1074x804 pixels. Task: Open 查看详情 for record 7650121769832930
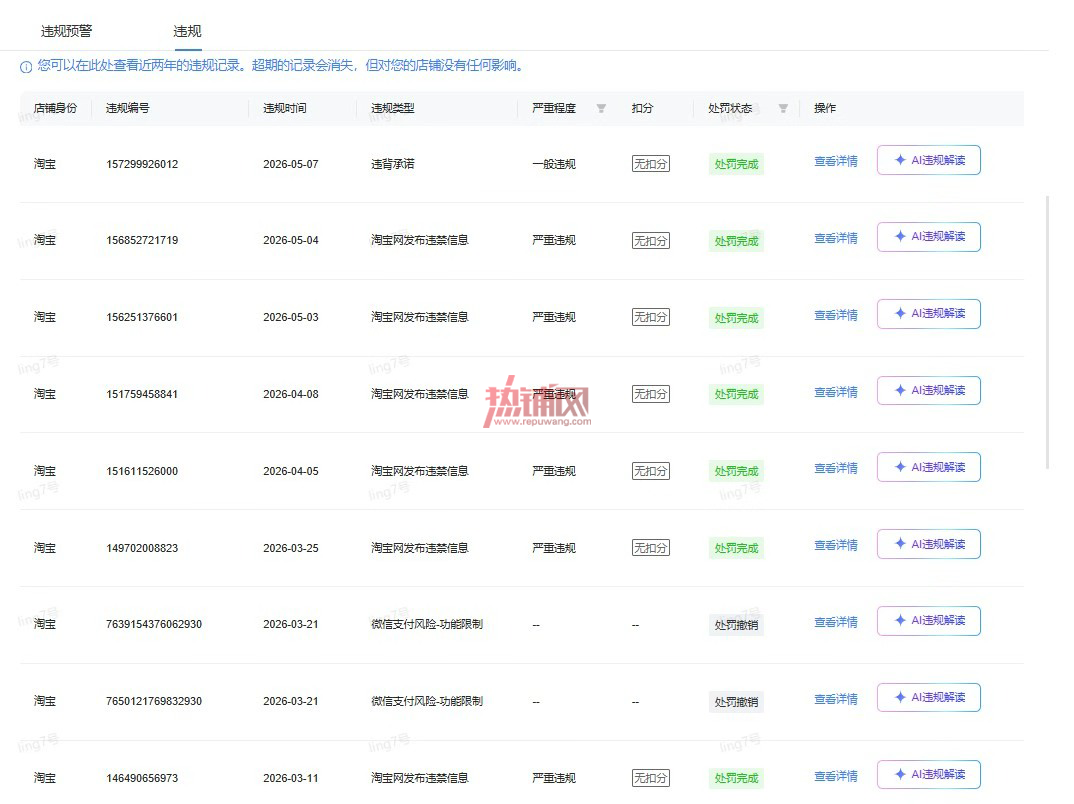pos(836,699)
